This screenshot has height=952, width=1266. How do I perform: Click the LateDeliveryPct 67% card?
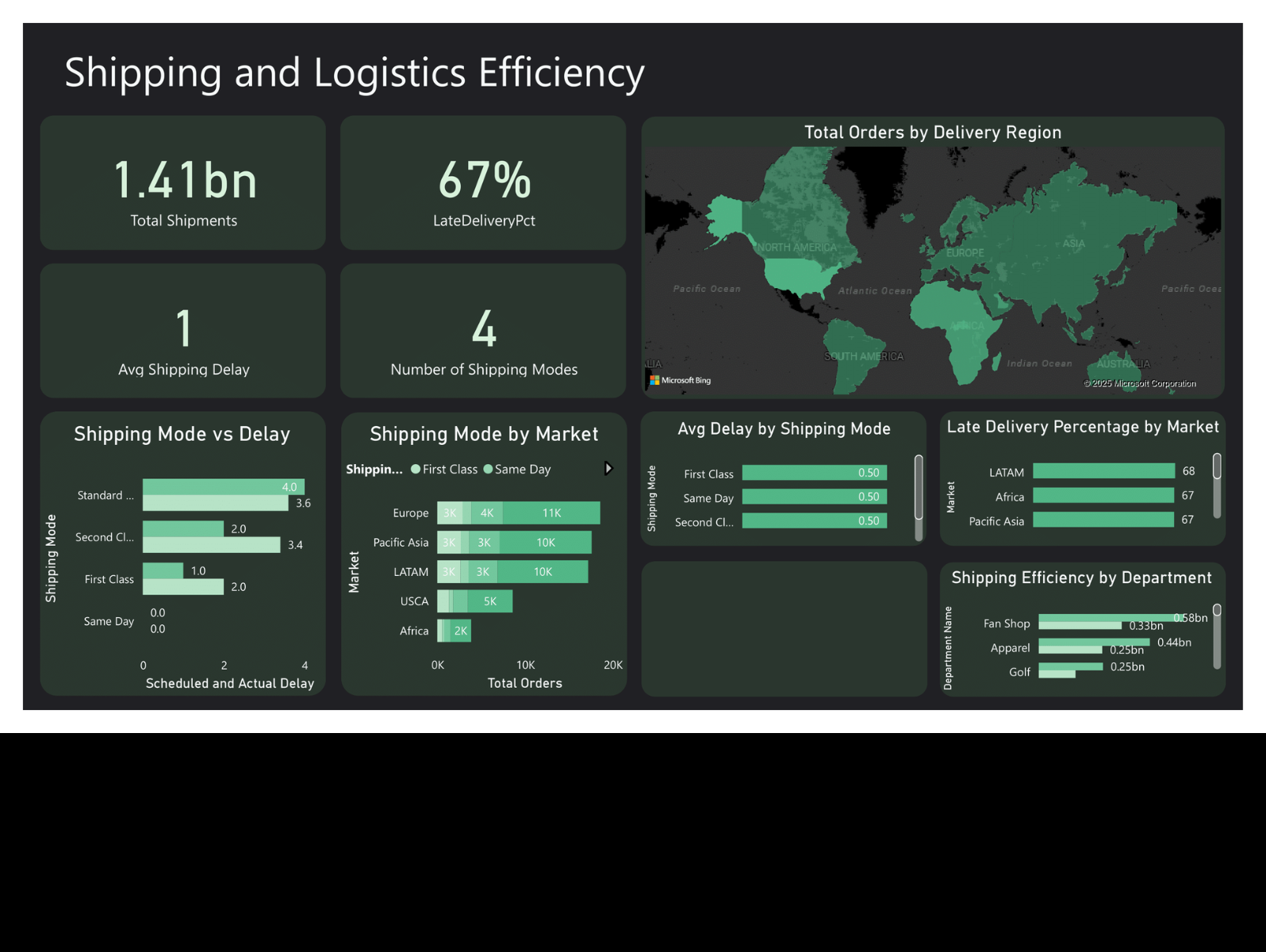(483, 183)
